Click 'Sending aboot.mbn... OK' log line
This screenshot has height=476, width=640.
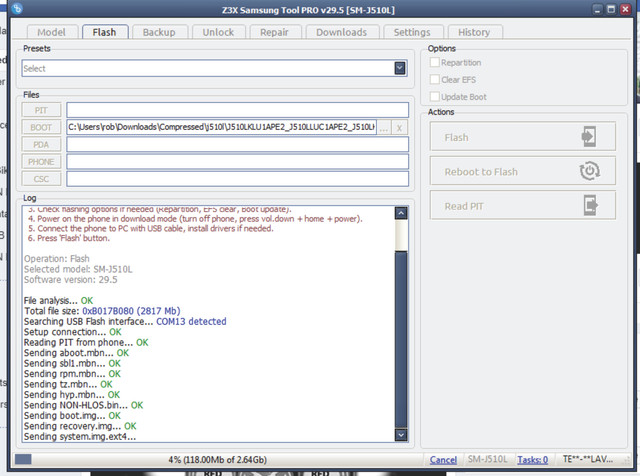(76, 353)
